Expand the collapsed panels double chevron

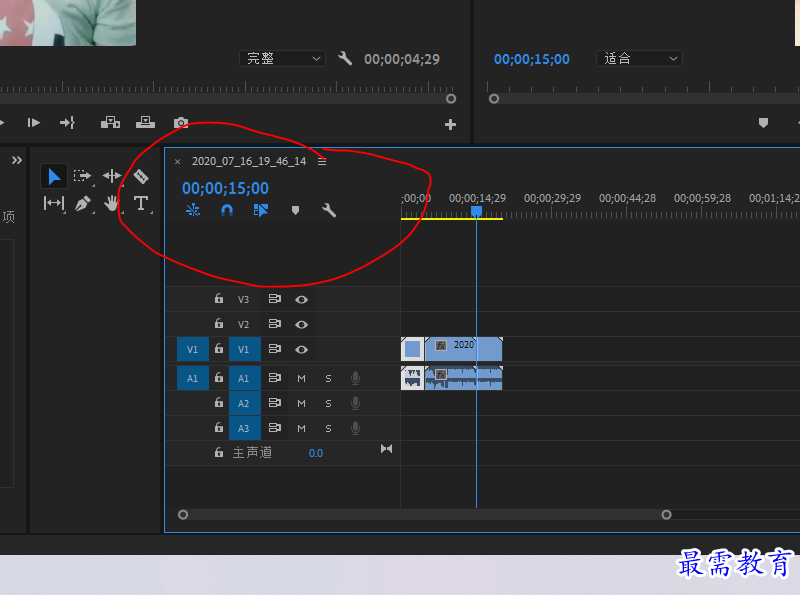point(17,160)
